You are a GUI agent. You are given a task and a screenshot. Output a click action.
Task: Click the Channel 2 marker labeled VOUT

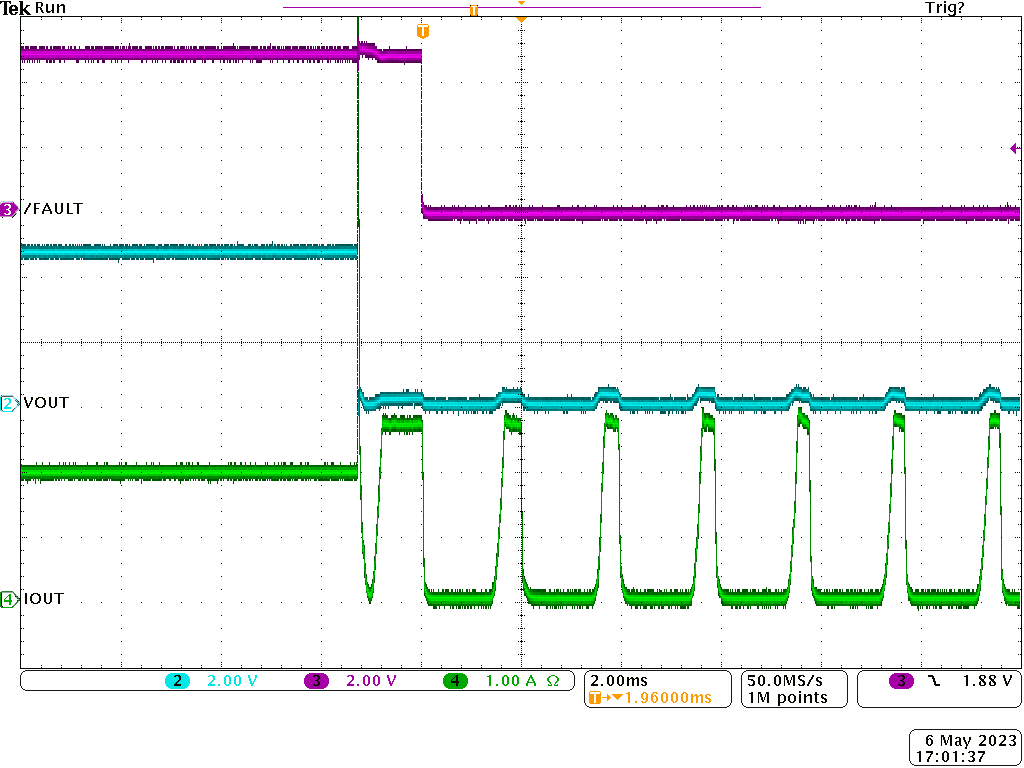pyautogui.click(x=8, y=403)
